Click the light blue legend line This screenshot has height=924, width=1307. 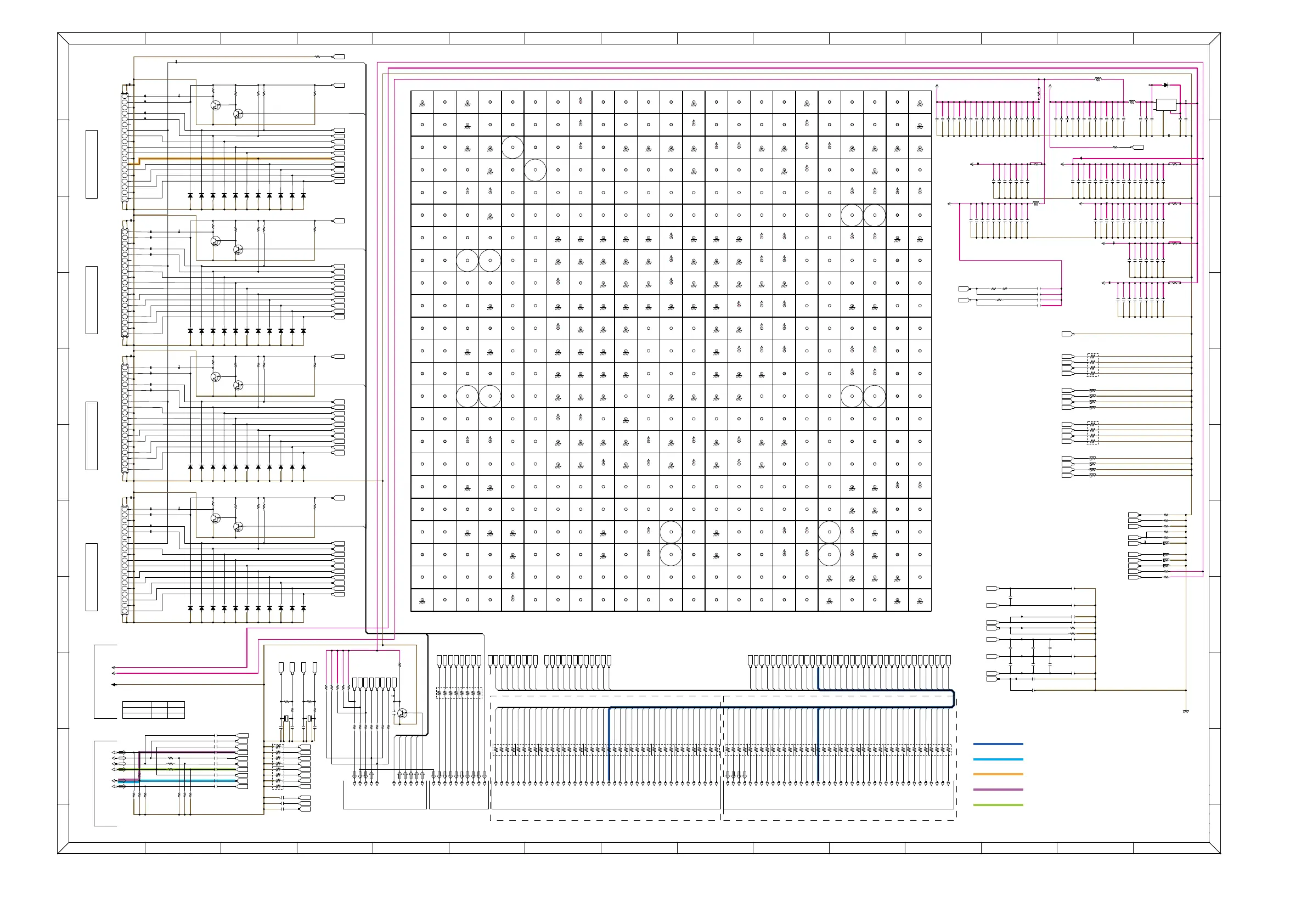coord(998,759)
